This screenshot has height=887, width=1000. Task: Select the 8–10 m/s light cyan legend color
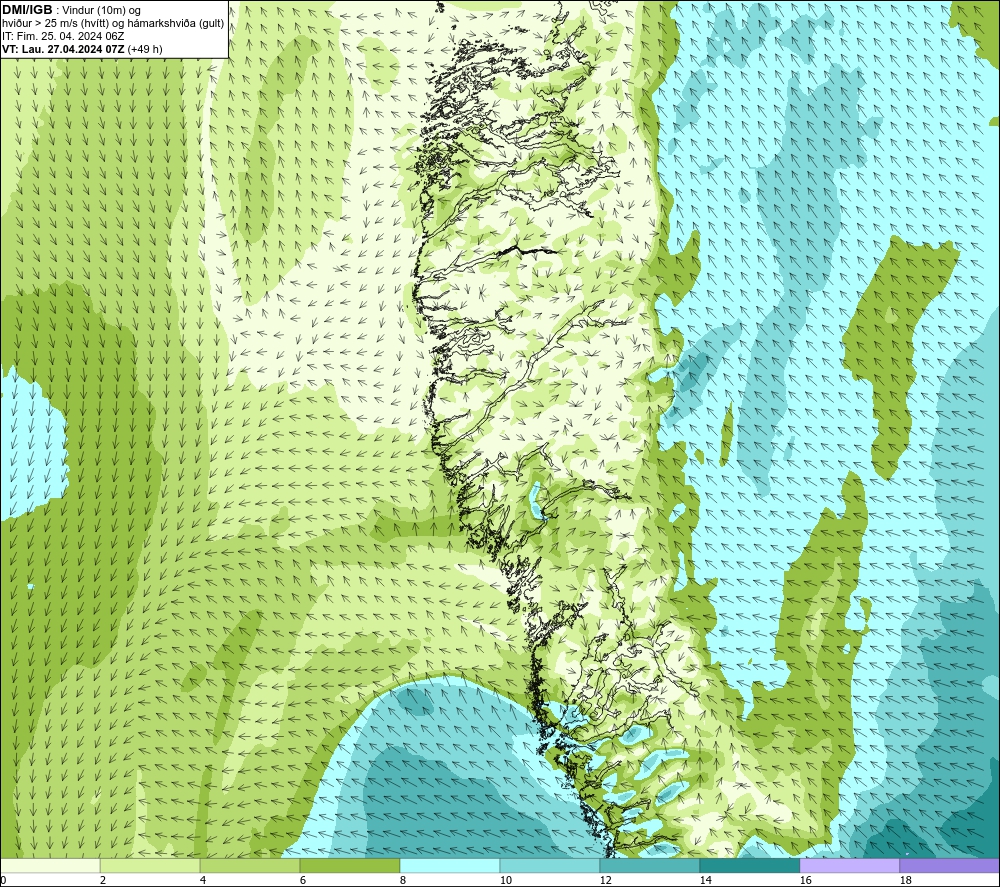[x=450, y=866]
